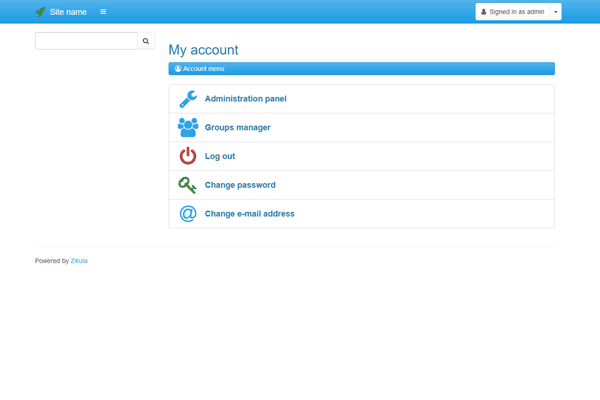The image size is (600, 400).
Task: Click the Groups manager people icon
Action: [x=188, y=127]
